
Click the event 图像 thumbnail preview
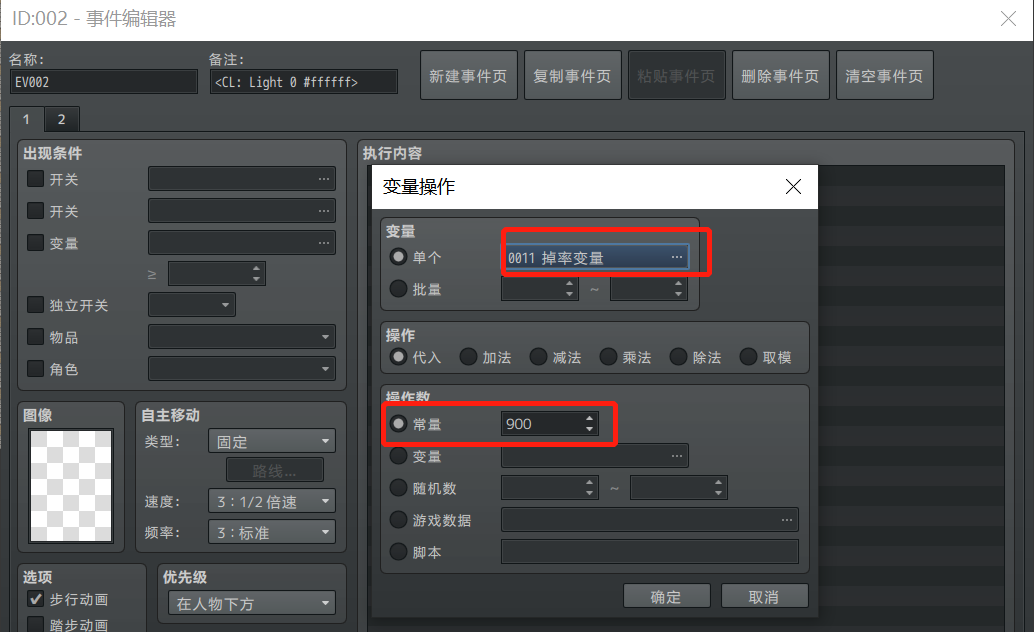pos(71,486)
